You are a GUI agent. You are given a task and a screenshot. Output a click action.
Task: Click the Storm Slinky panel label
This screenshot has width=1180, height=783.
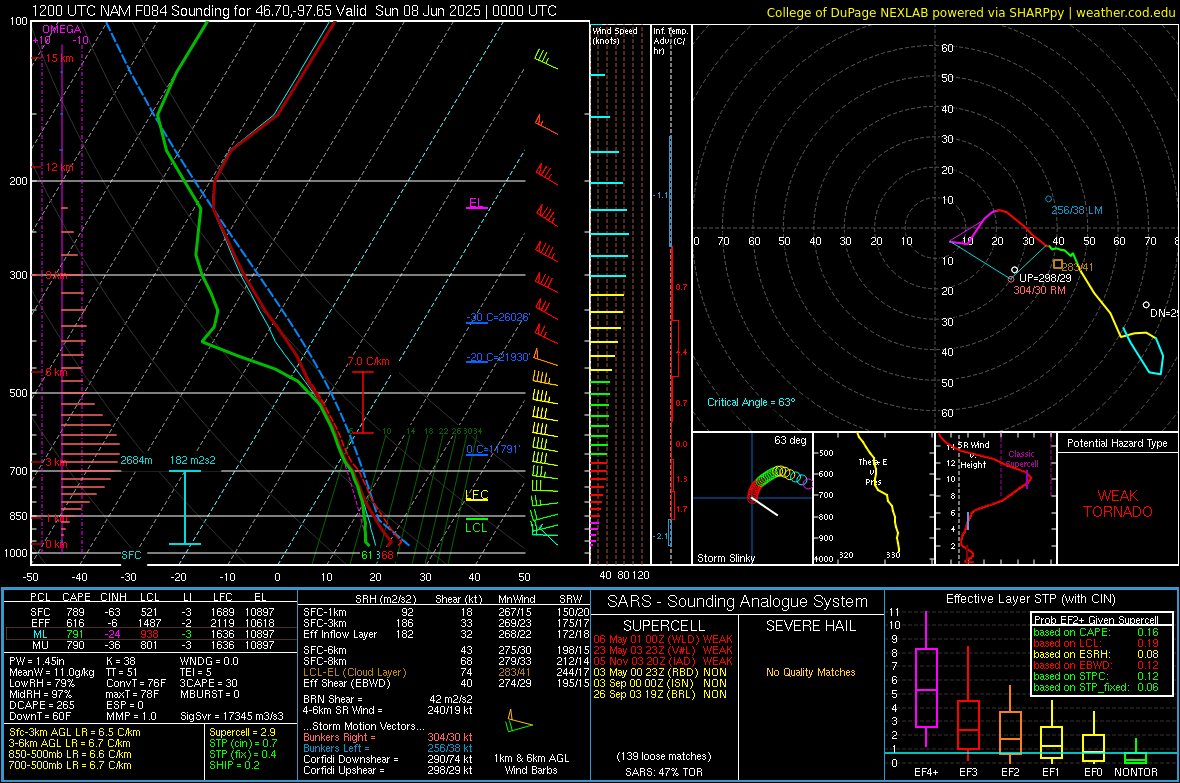tap(726, 558)
